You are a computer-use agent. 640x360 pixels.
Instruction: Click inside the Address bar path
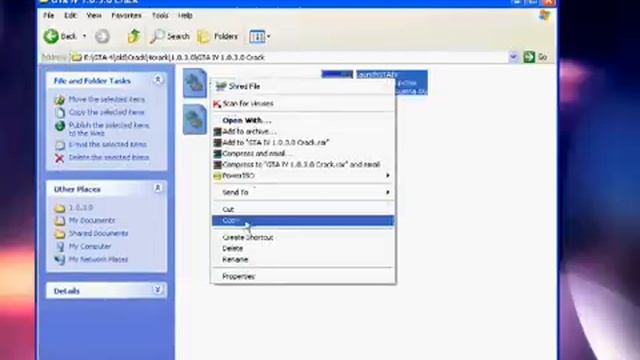click(290, 57)
